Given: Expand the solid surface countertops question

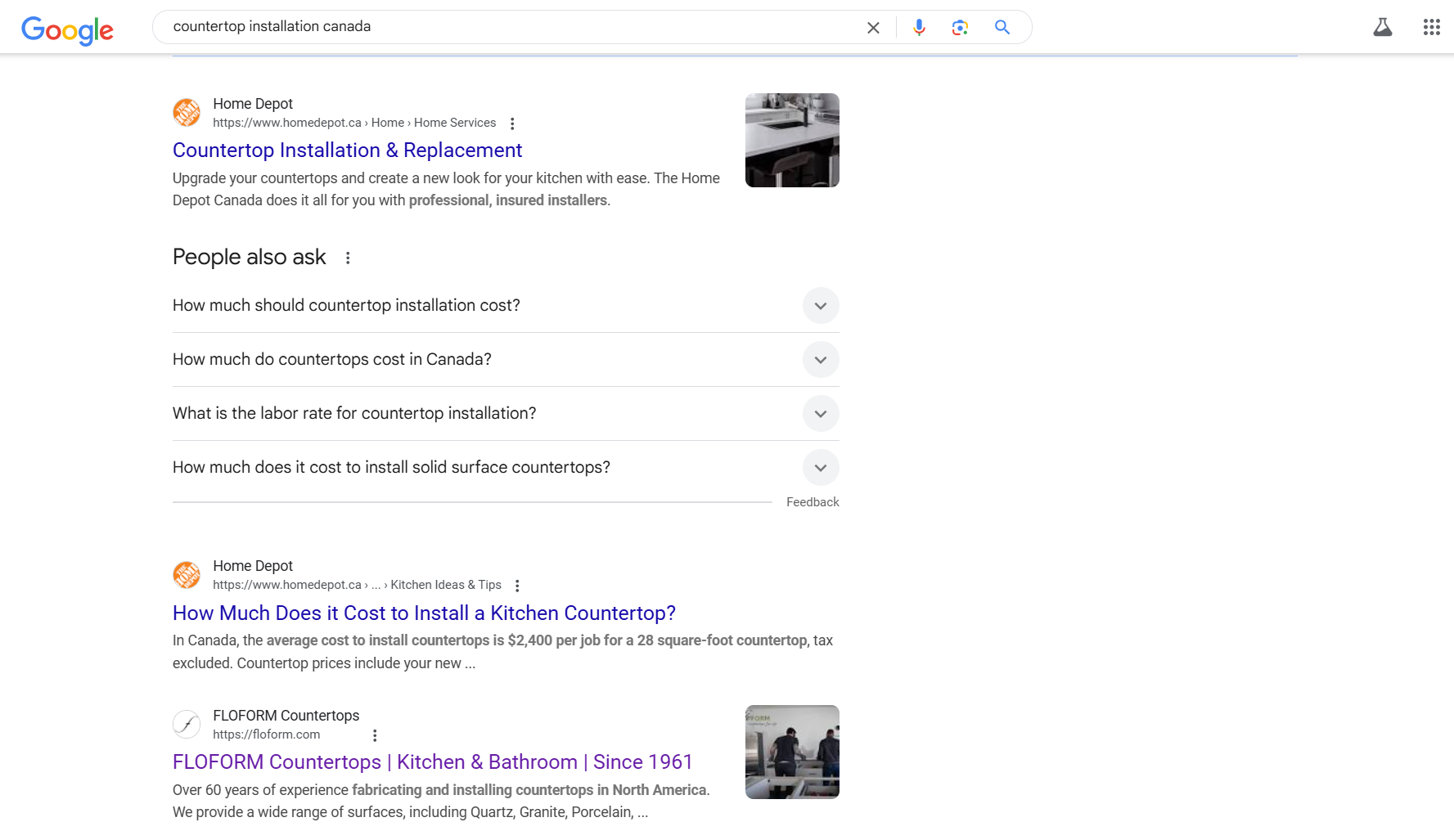Looking at the screenshot, I should pyautogui.click(x=820, y=468).
